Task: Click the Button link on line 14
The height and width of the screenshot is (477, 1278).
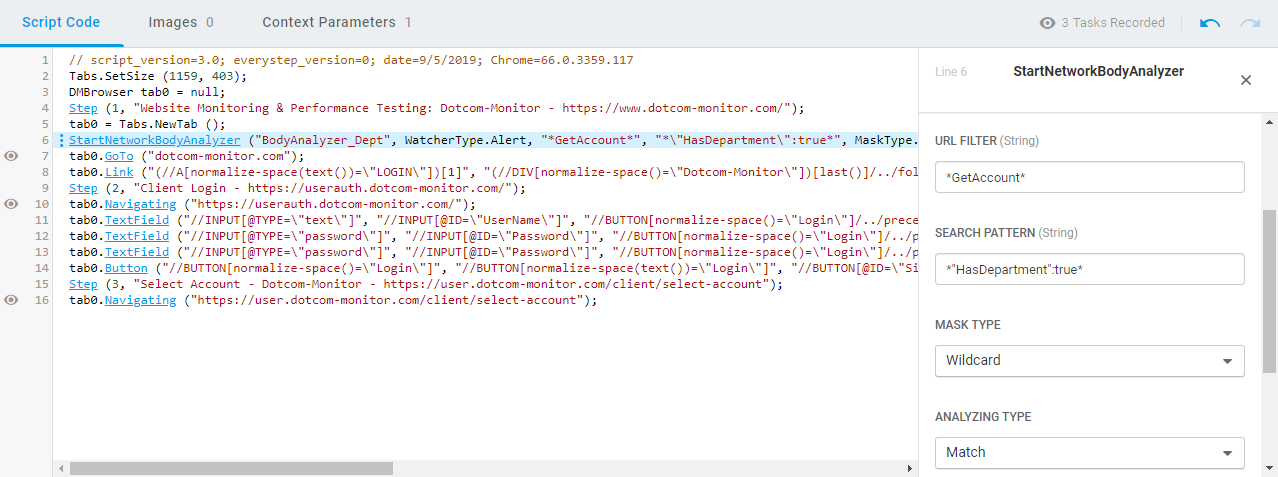Action: [x=126, y=268]
